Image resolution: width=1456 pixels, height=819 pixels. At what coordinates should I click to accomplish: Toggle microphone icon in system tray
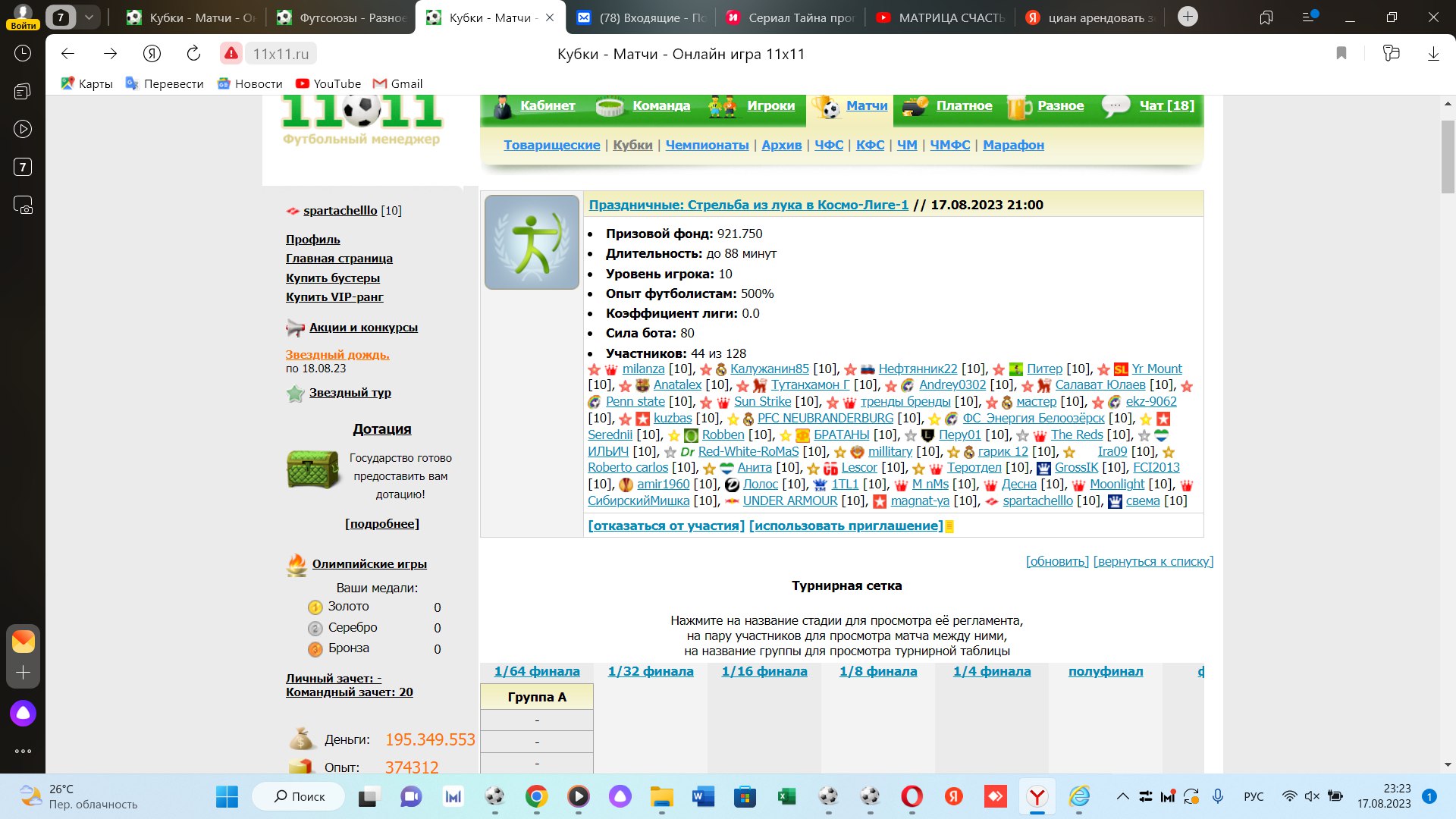[x=1218, y=796]
